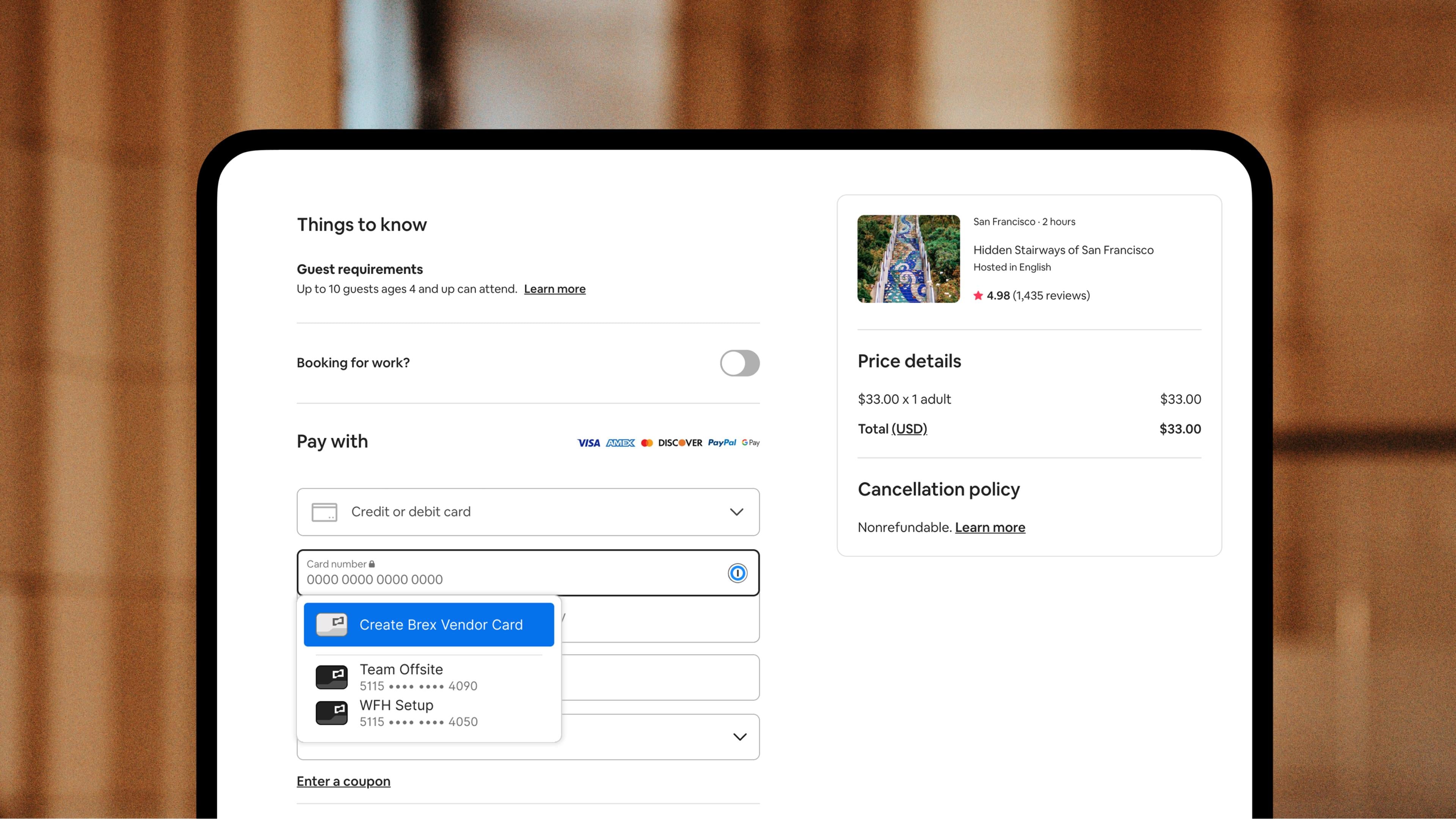
Task: Select the Discover payment icon
Action: 681,443
